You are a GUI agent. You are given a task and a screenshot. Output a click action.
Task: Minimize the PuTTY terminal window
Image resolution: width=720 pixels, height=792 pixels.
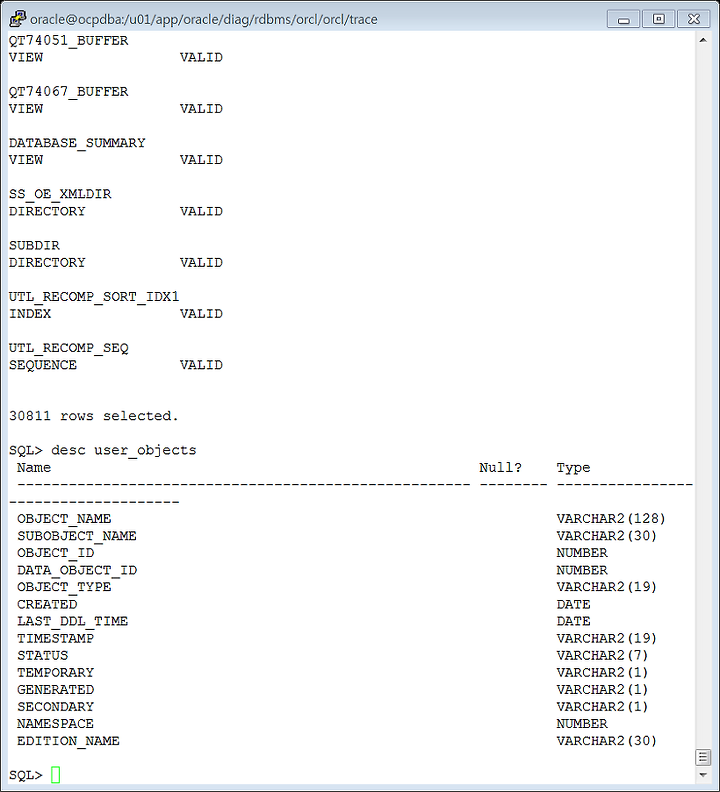623,19
